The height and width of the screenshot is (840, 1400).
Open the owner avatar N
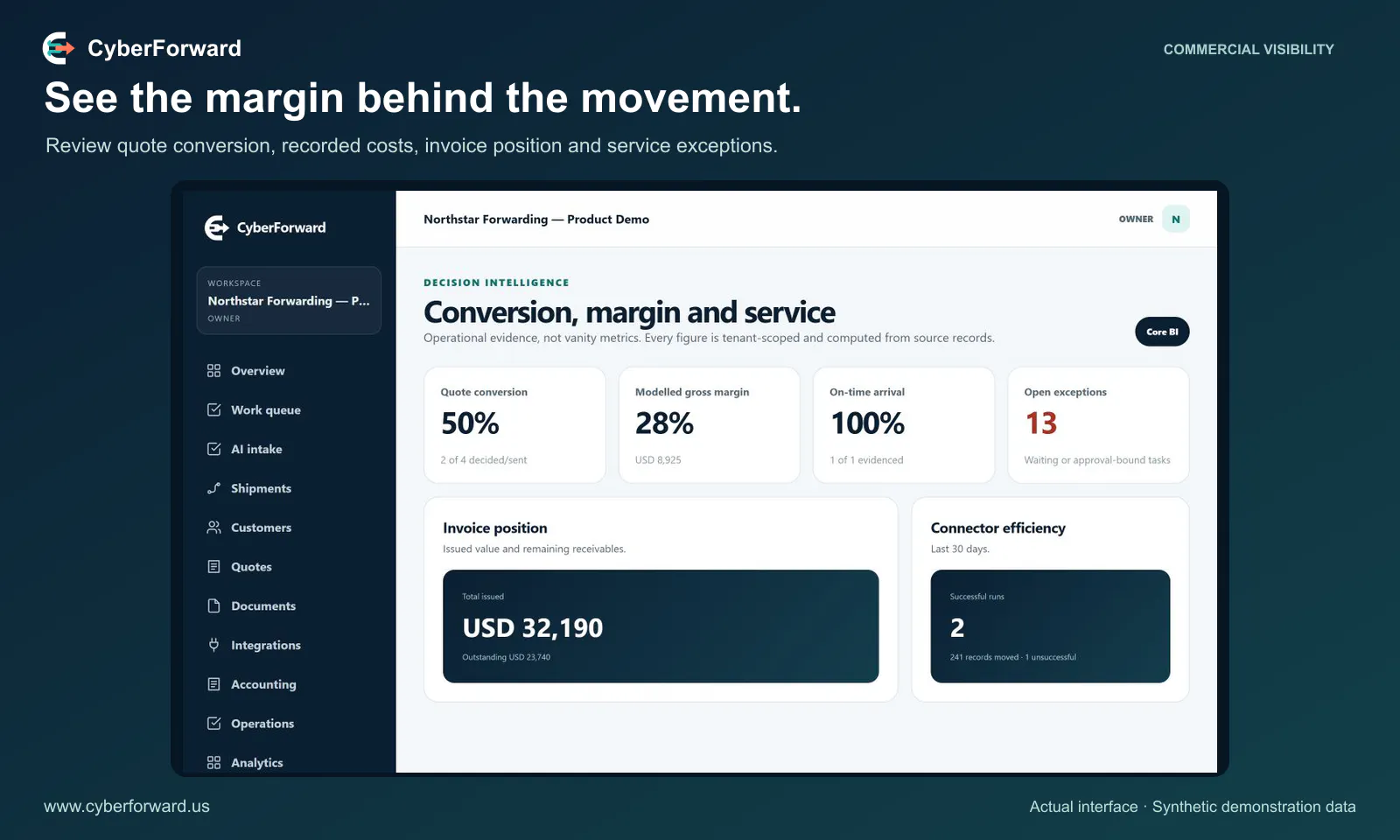pyautogui.click(x=1176, y=220)
